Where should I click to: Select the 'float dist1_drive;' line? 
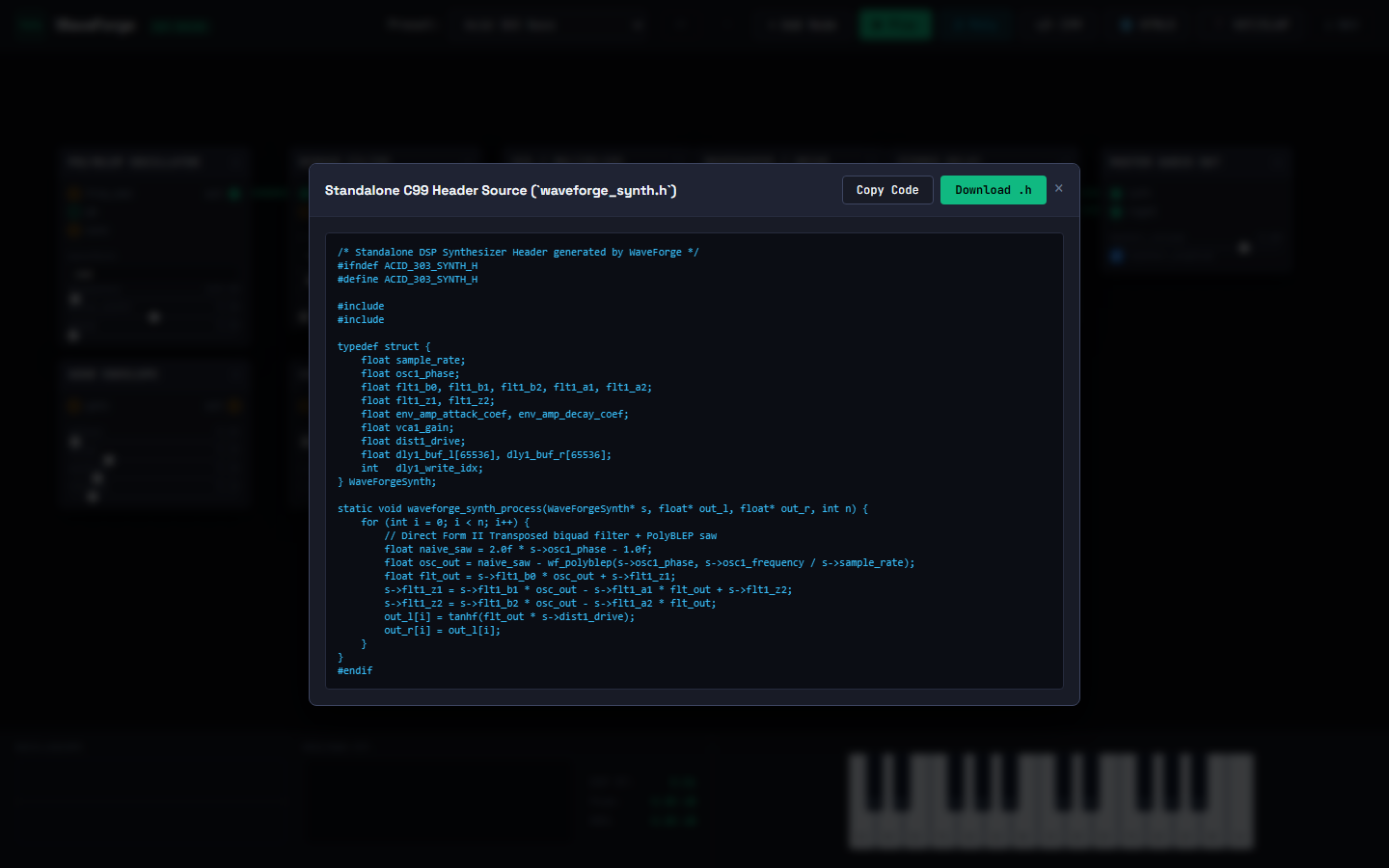[x=413, y=442]
